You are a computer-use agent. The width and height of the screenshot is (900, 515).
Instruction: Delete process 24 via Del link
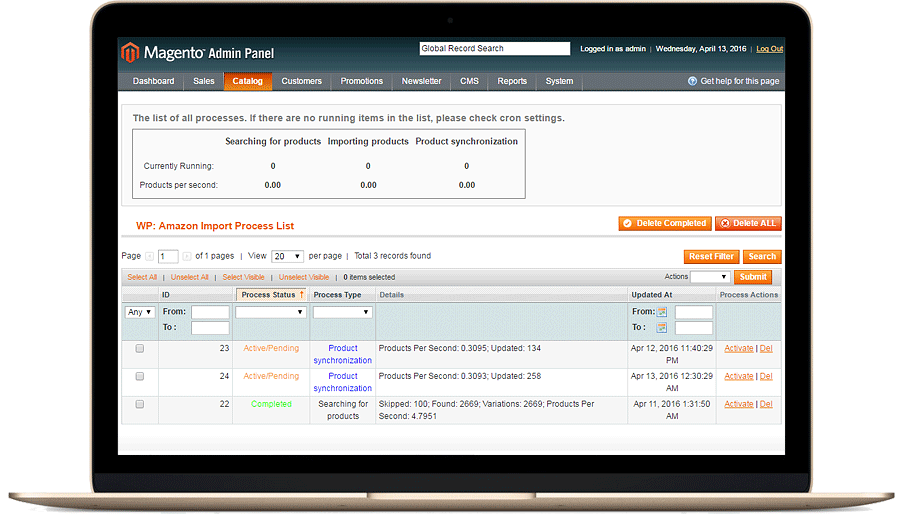click(766, 376)
